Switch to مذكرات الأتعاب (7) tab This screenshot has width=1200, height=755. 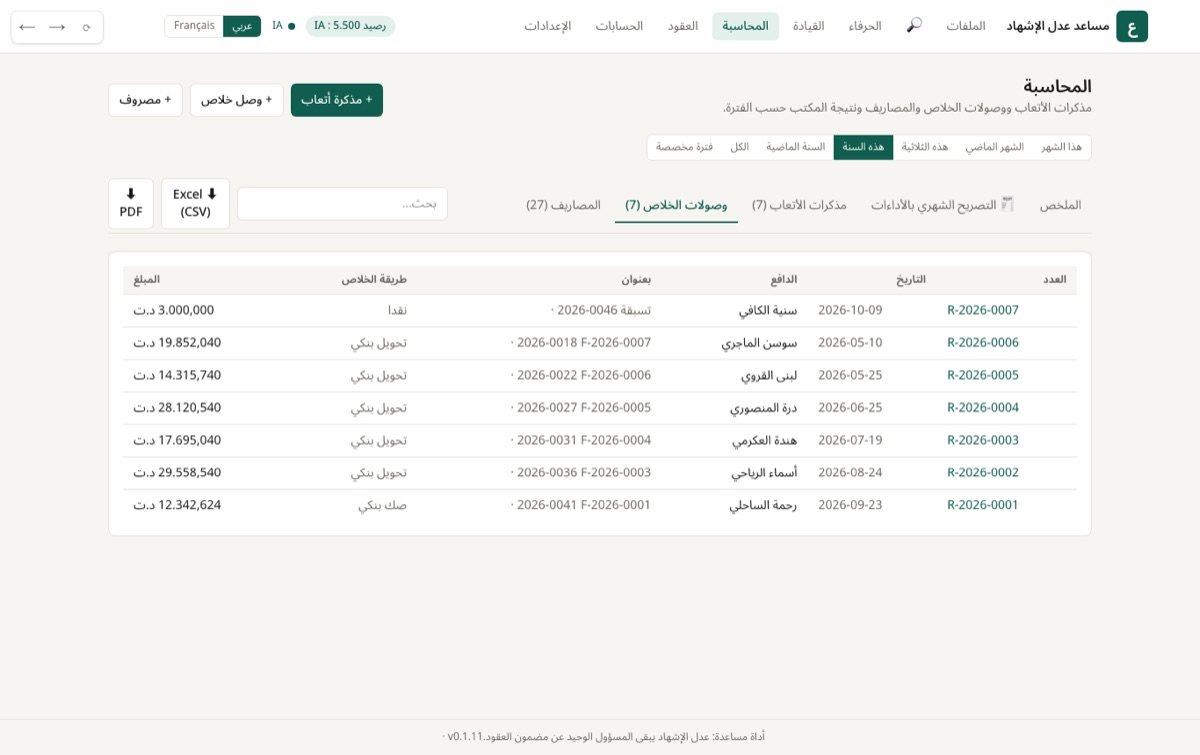[799, 205]
